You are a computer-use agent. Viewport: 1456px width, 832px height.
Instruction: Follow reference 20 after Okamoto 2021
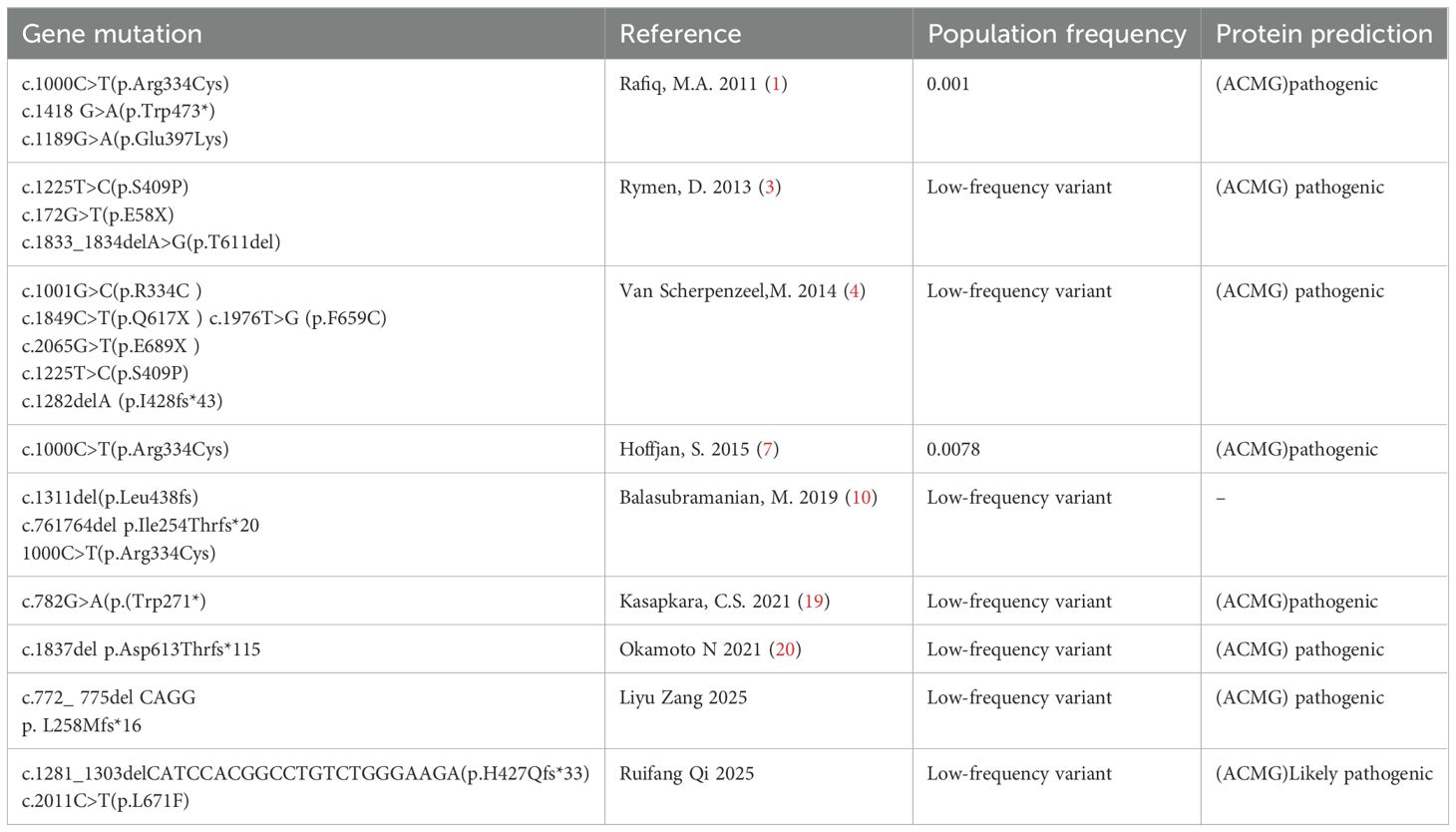coord(785,648)
